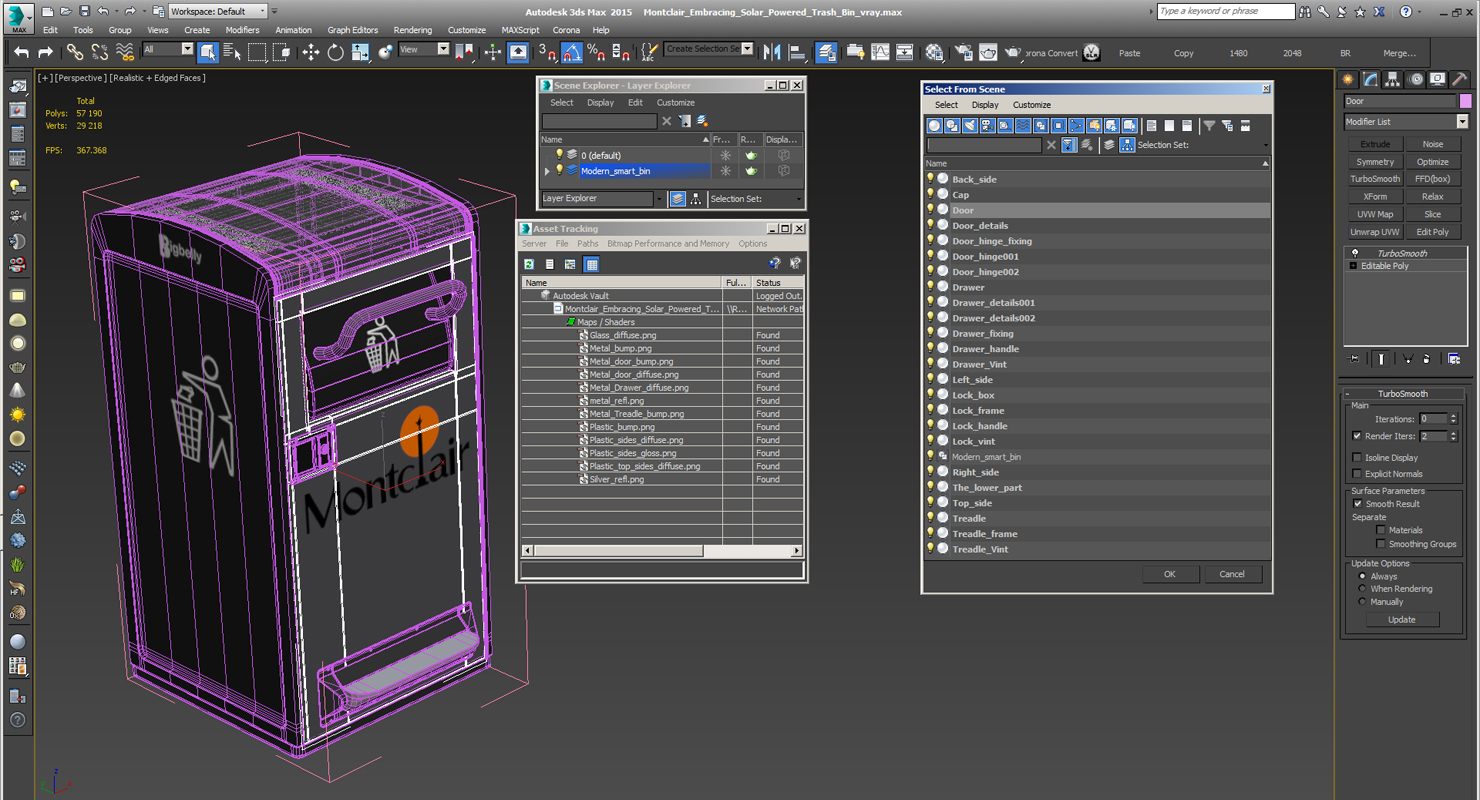This screenshot has width=1480, height=800.
Task: Click the Unwrap UVW modifier button
Action: [1375, 232]
